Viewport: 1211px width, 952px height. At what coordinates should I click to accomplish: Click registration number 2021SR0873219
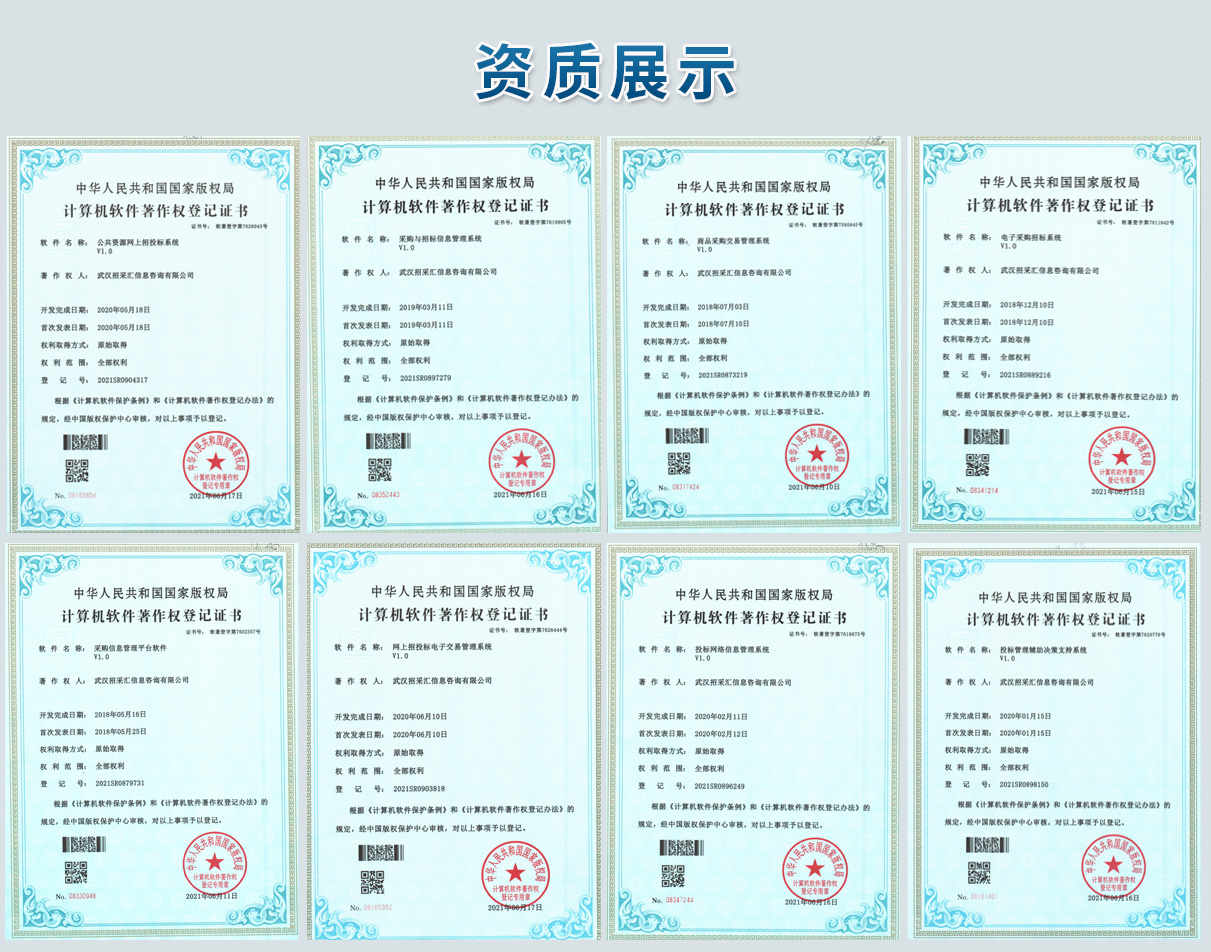723,375
